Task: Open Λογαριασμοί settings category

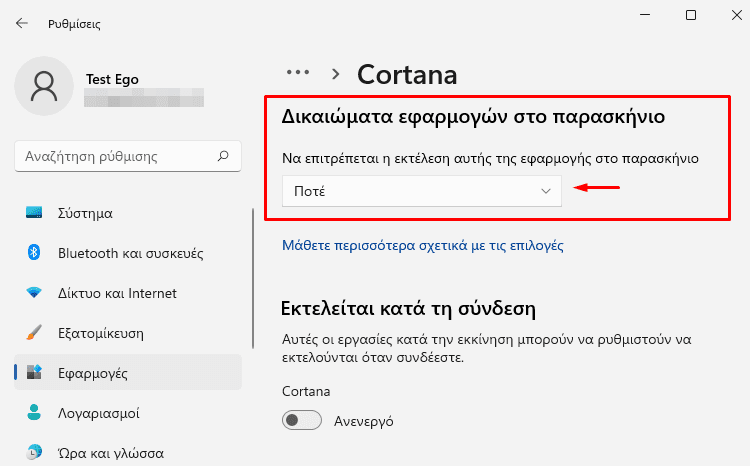Action: pyautogui.click(x=128, y=412)
